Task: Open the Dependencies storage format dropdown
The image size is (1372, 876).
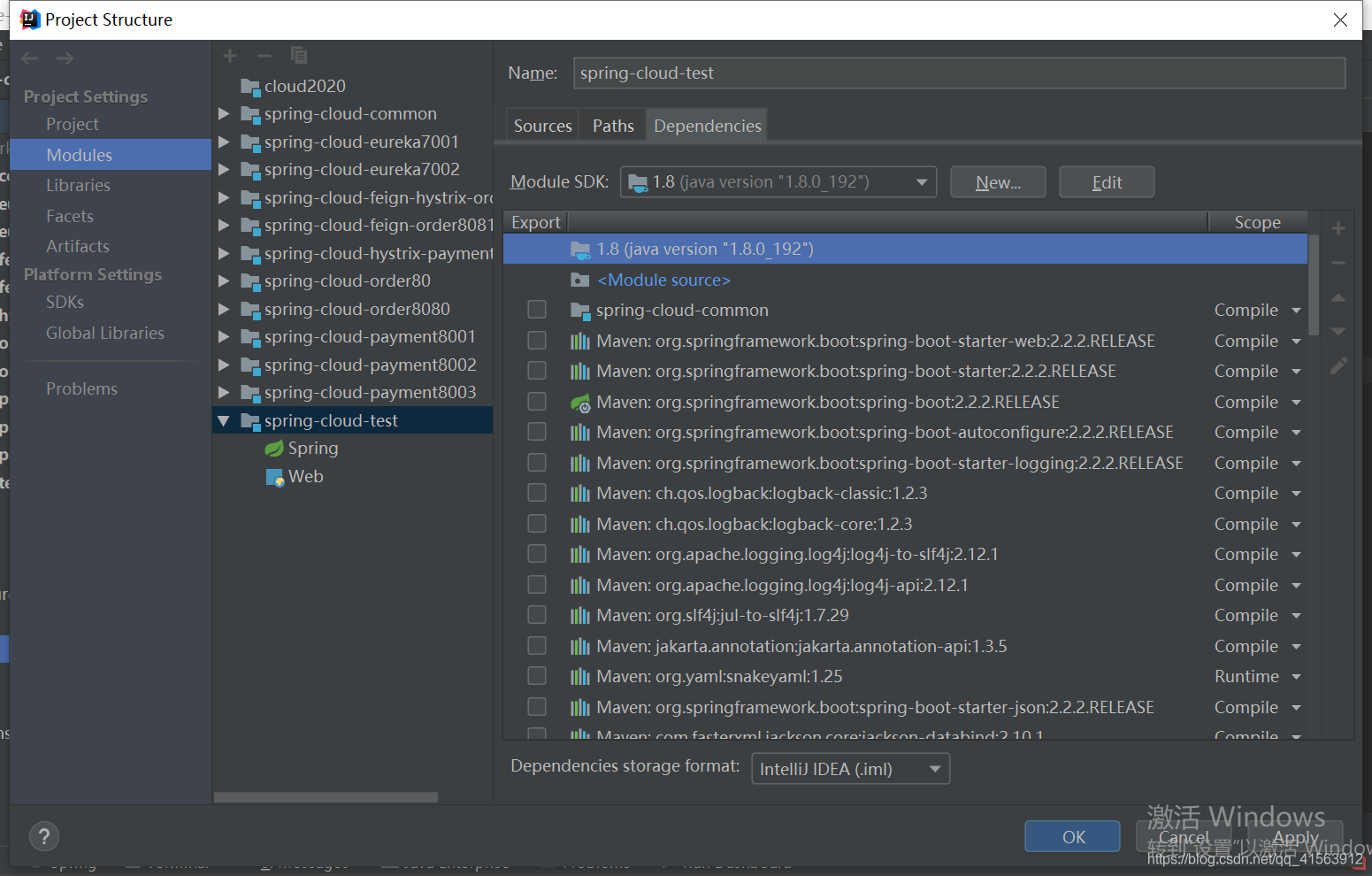Action: coord(850,769)
